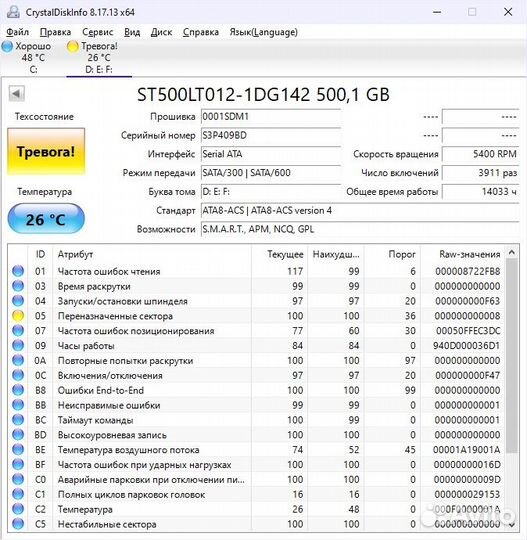Click blue status icon for Полных циклов парковок головок

point(18,494)
